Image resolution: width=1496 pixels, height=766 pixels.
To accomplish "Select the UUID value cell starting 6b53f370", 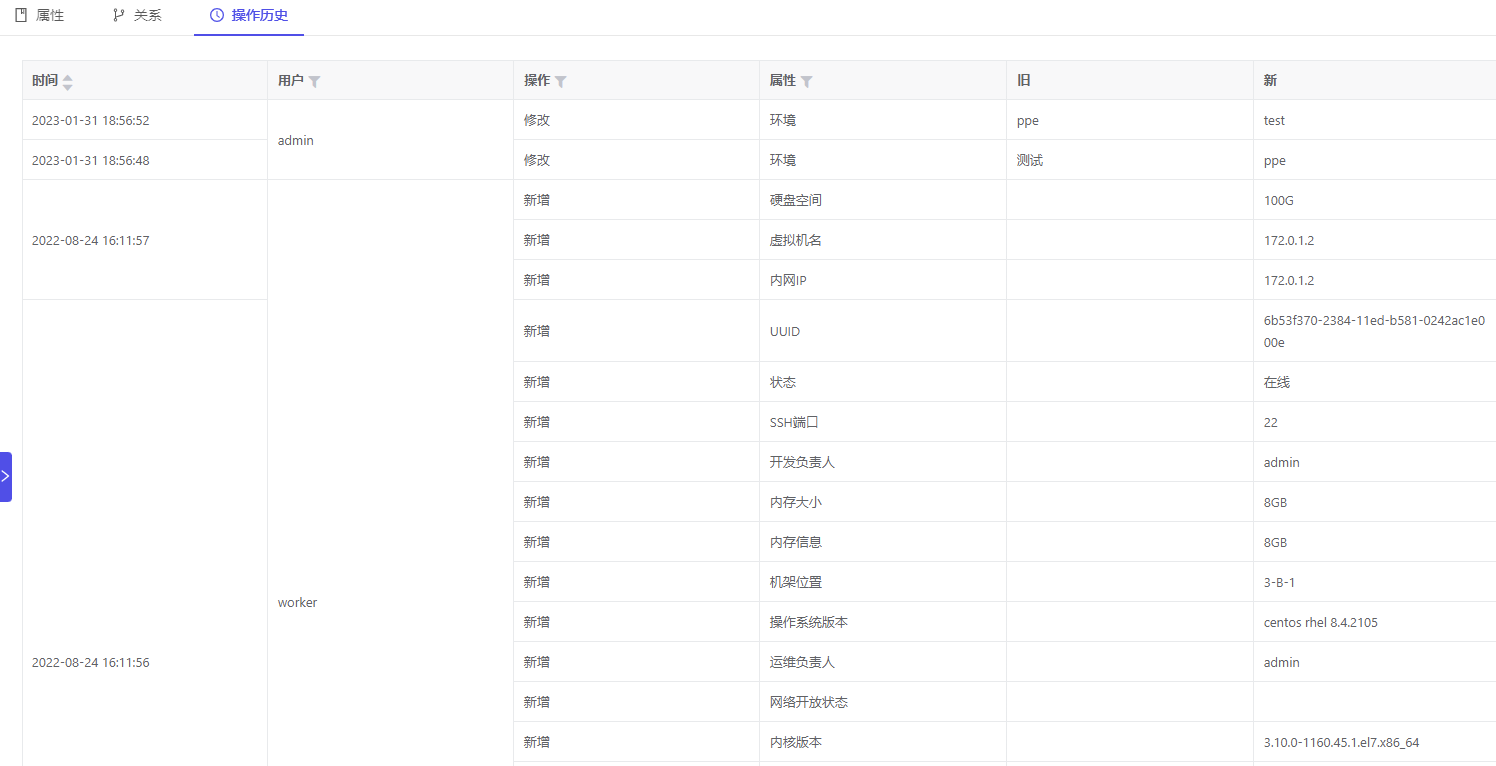I will point(1373,331).
